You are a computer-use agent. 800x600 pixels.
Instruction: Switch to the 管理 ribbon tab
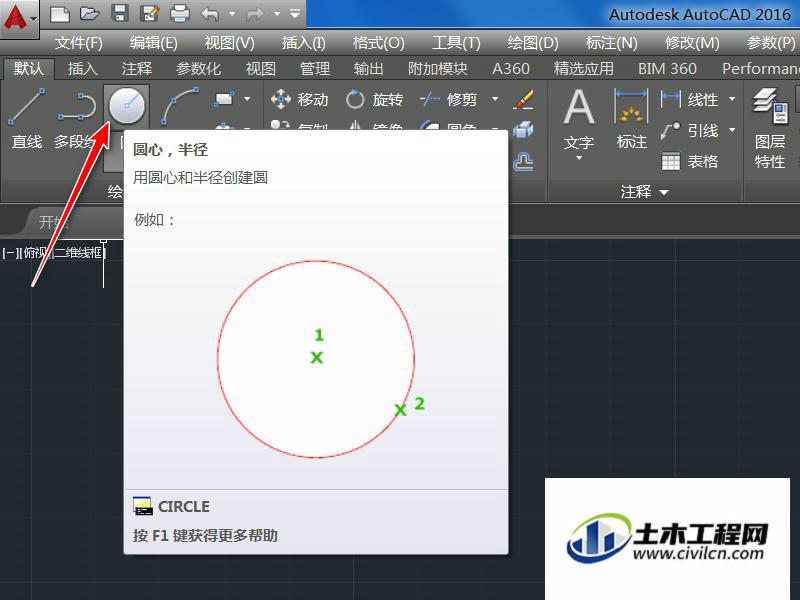coord(315,68)
